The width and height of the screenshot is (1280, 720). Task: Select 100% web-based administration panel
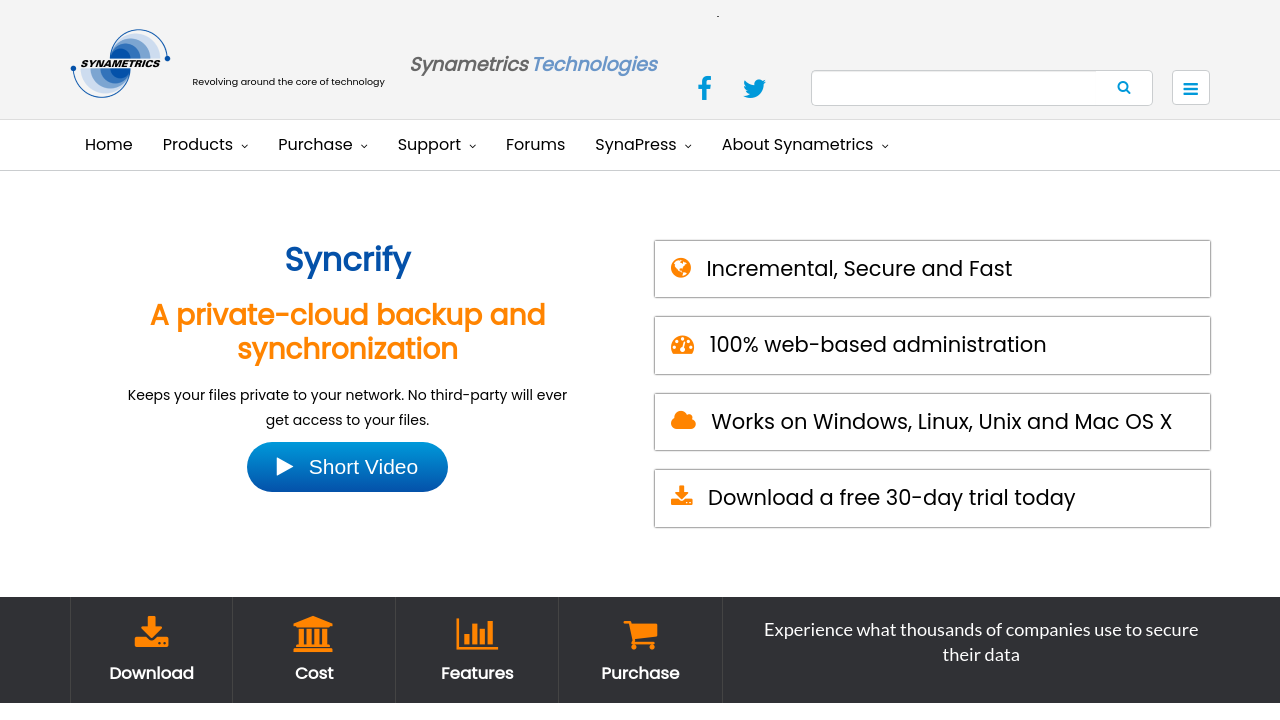[877, 345]
